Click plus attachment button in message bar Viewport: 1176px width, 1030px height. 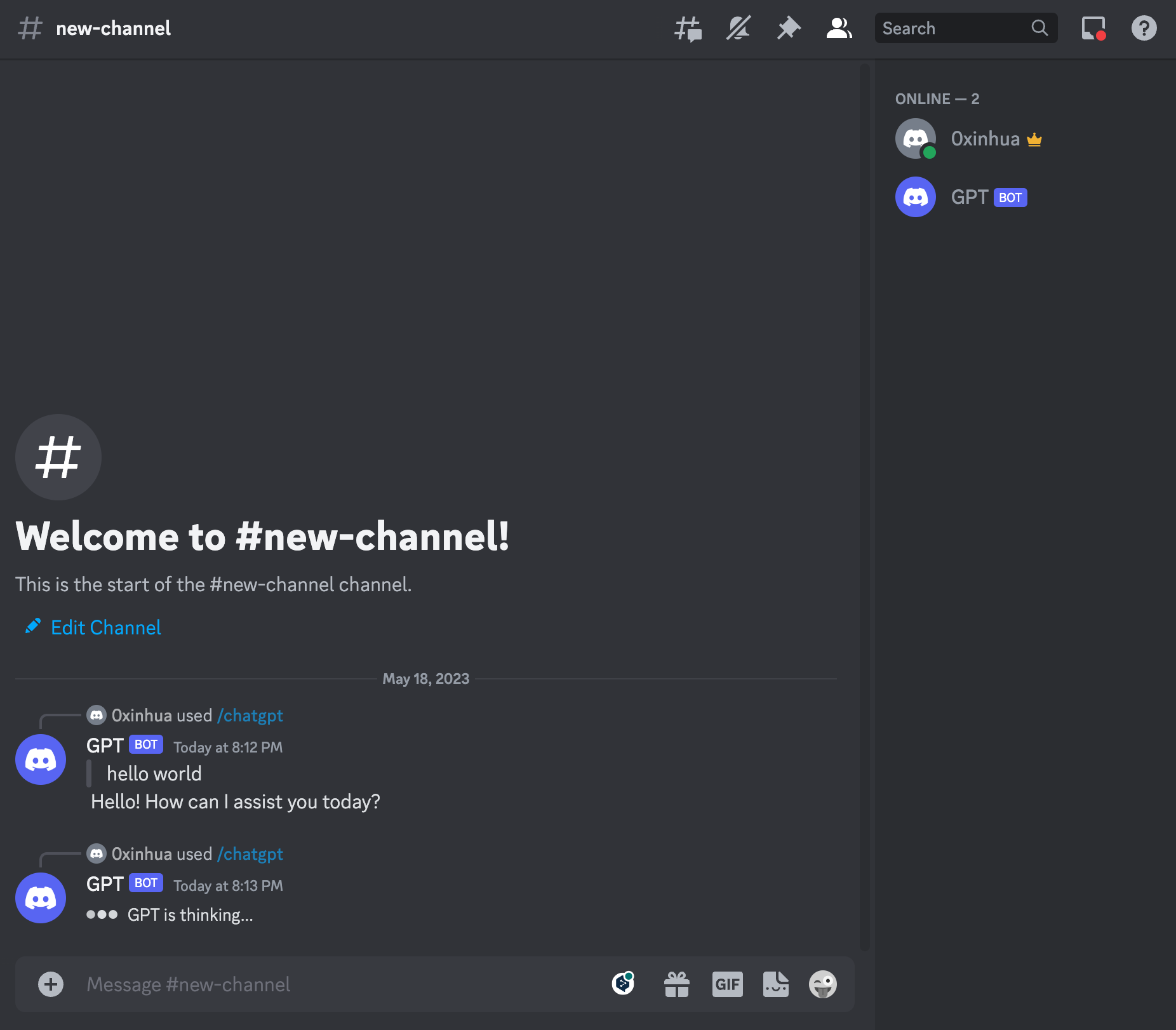click(x=51, y=984)
